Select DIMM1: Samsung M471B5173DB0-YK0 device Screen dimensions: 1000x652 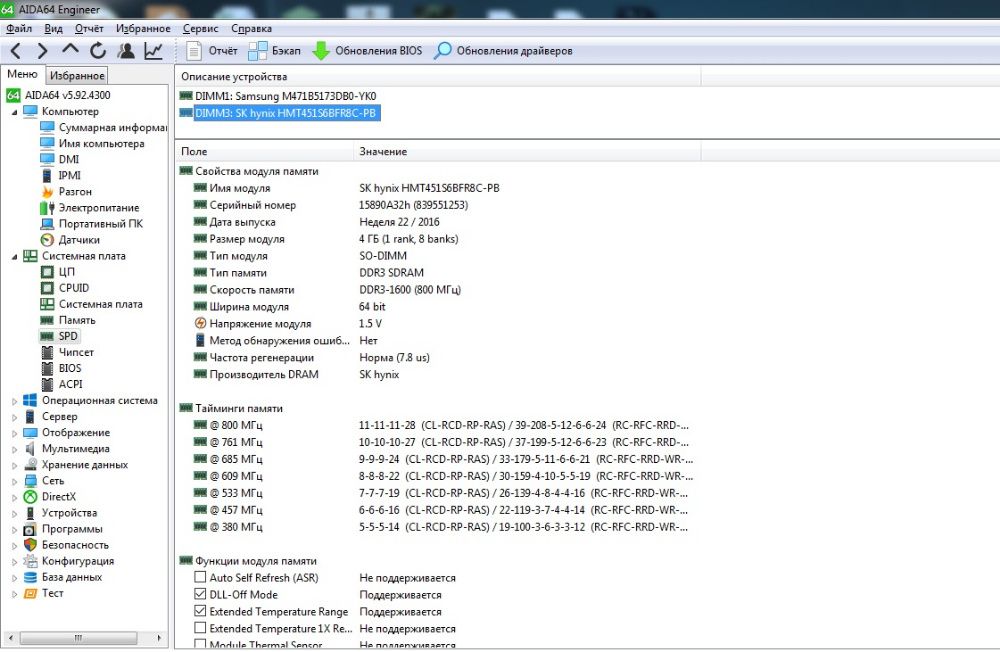point(286,96)
